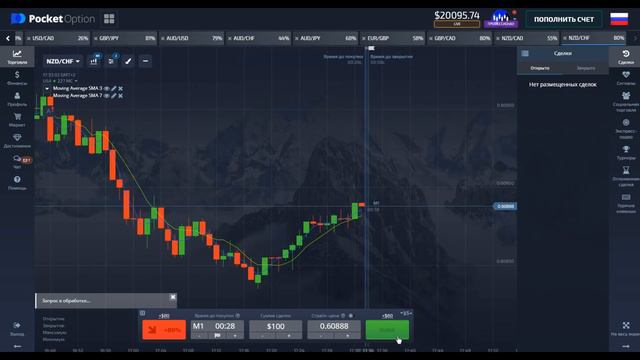Dismiss the request processing notification
This screenshot has width=640, height=360.
(173, 297)
